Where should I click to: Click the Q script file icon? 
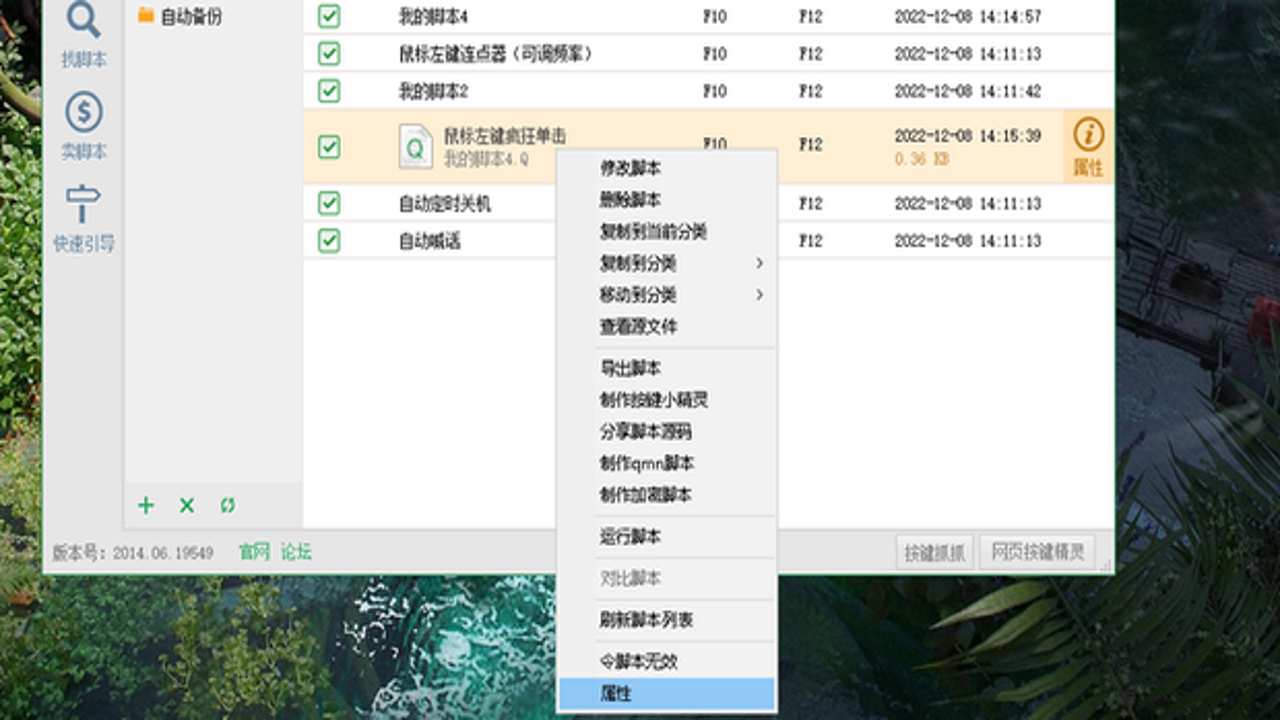pos(416,146)
